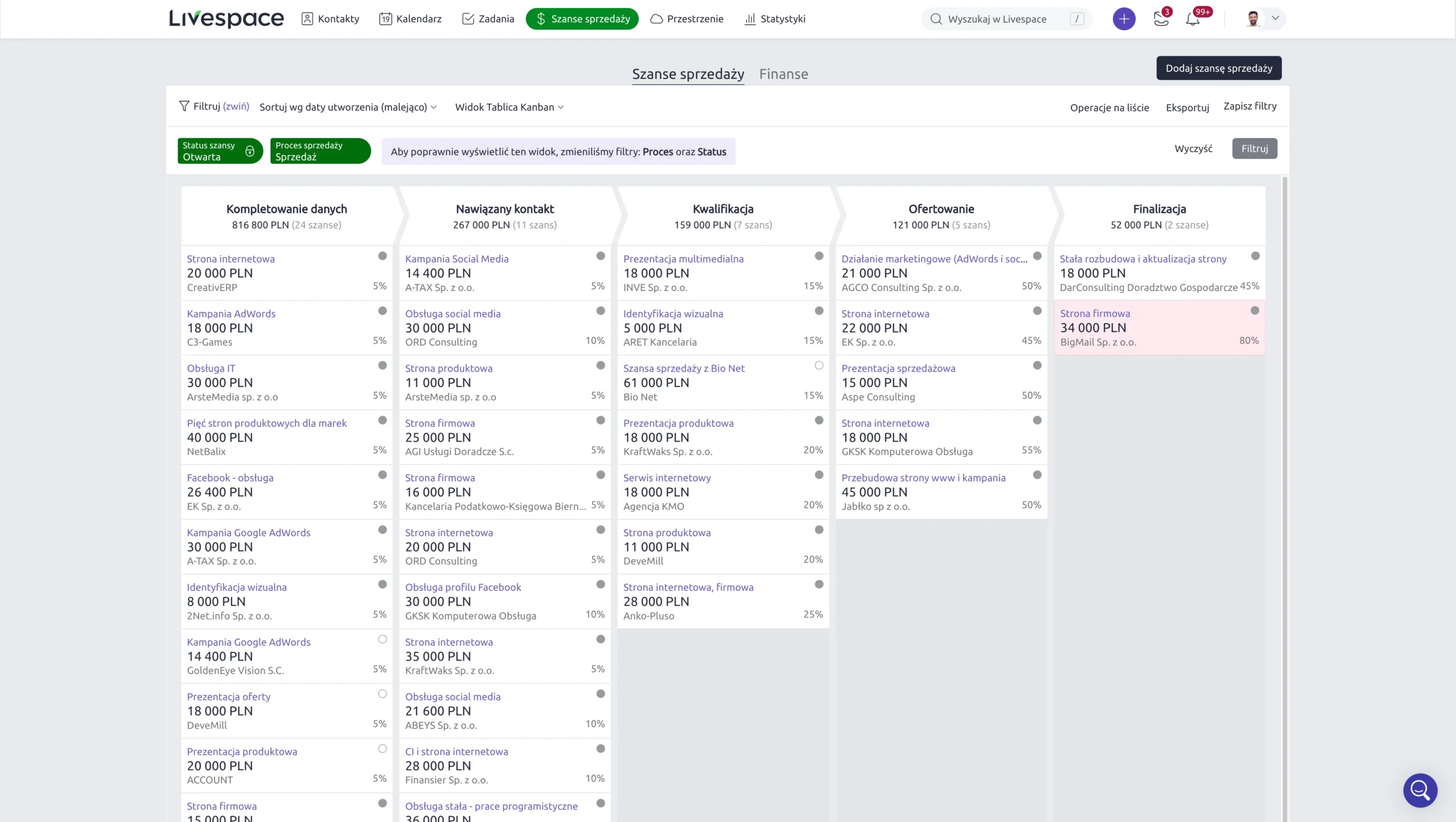Click status dot on NetBalix card

382,420
